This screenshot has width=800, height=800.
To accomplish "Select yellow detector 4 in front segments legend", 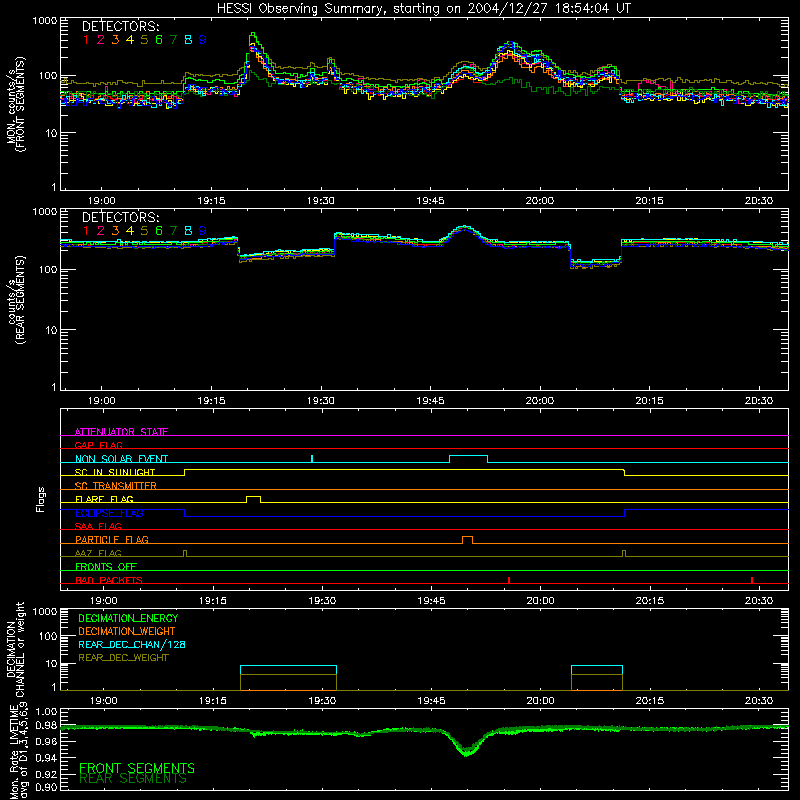I will pyautogui.click(x=130, y=40).
